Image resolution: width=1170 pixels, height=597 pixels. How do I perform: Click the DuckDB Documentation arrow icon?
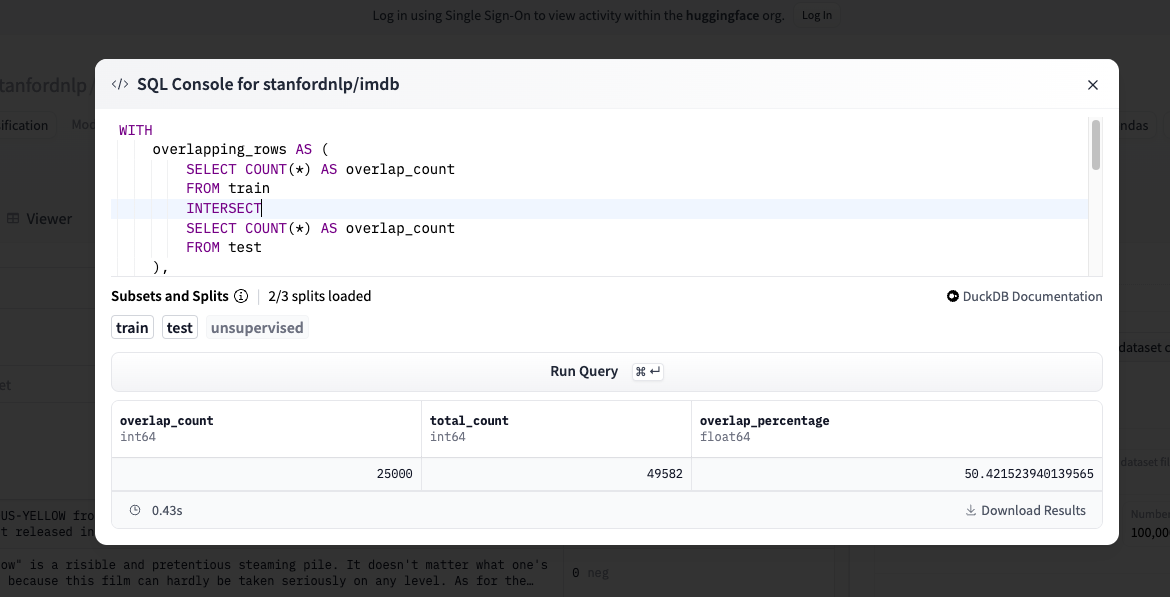(953, 297)
